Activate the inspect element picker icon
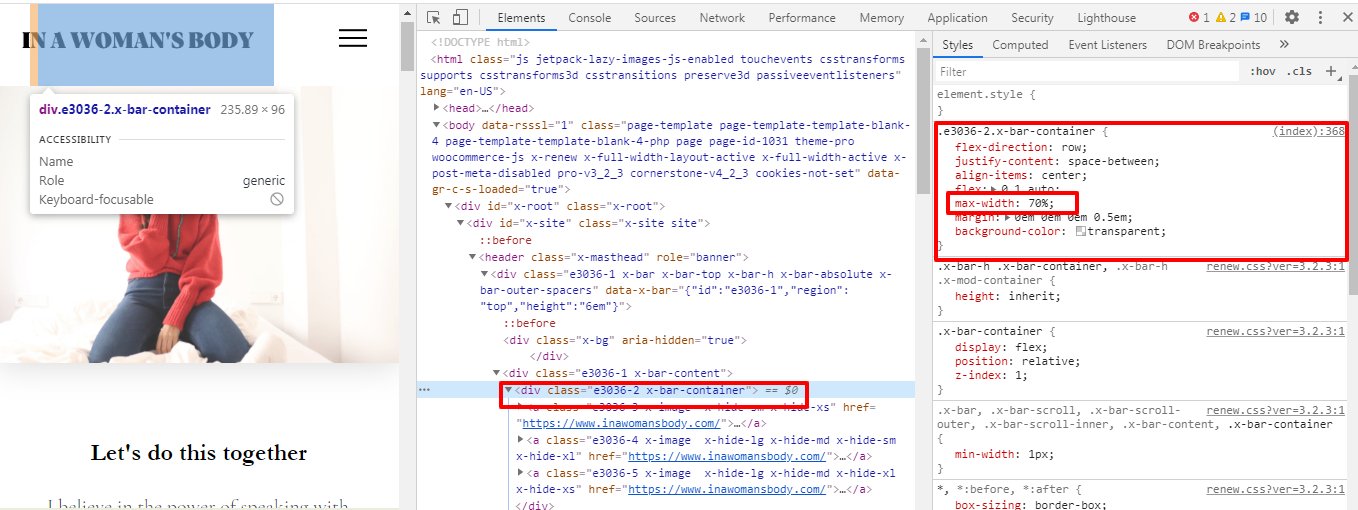The width and height of the screenshot is (1358, 510). tap(434, 17)
